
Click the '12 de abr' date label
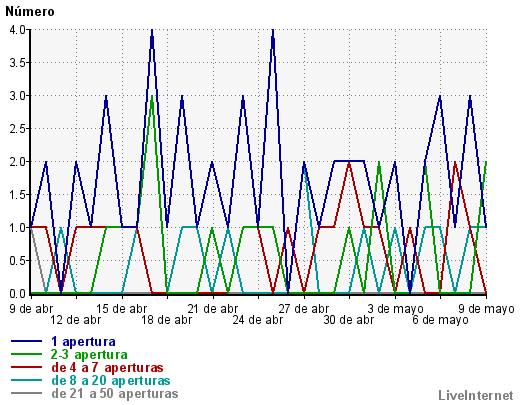(76, 320)
